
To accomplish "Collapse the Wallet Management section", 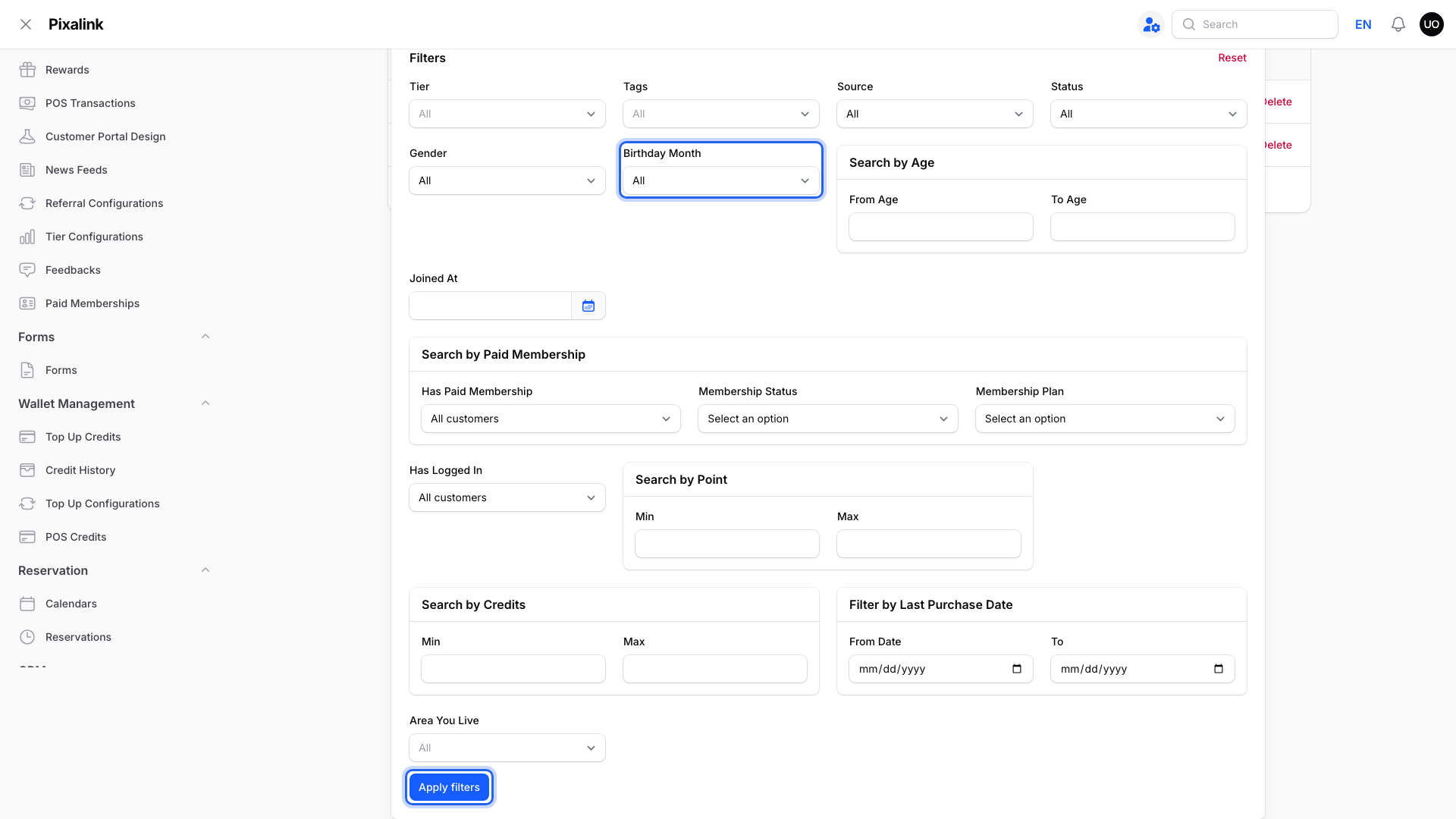I will pos(206,403).
